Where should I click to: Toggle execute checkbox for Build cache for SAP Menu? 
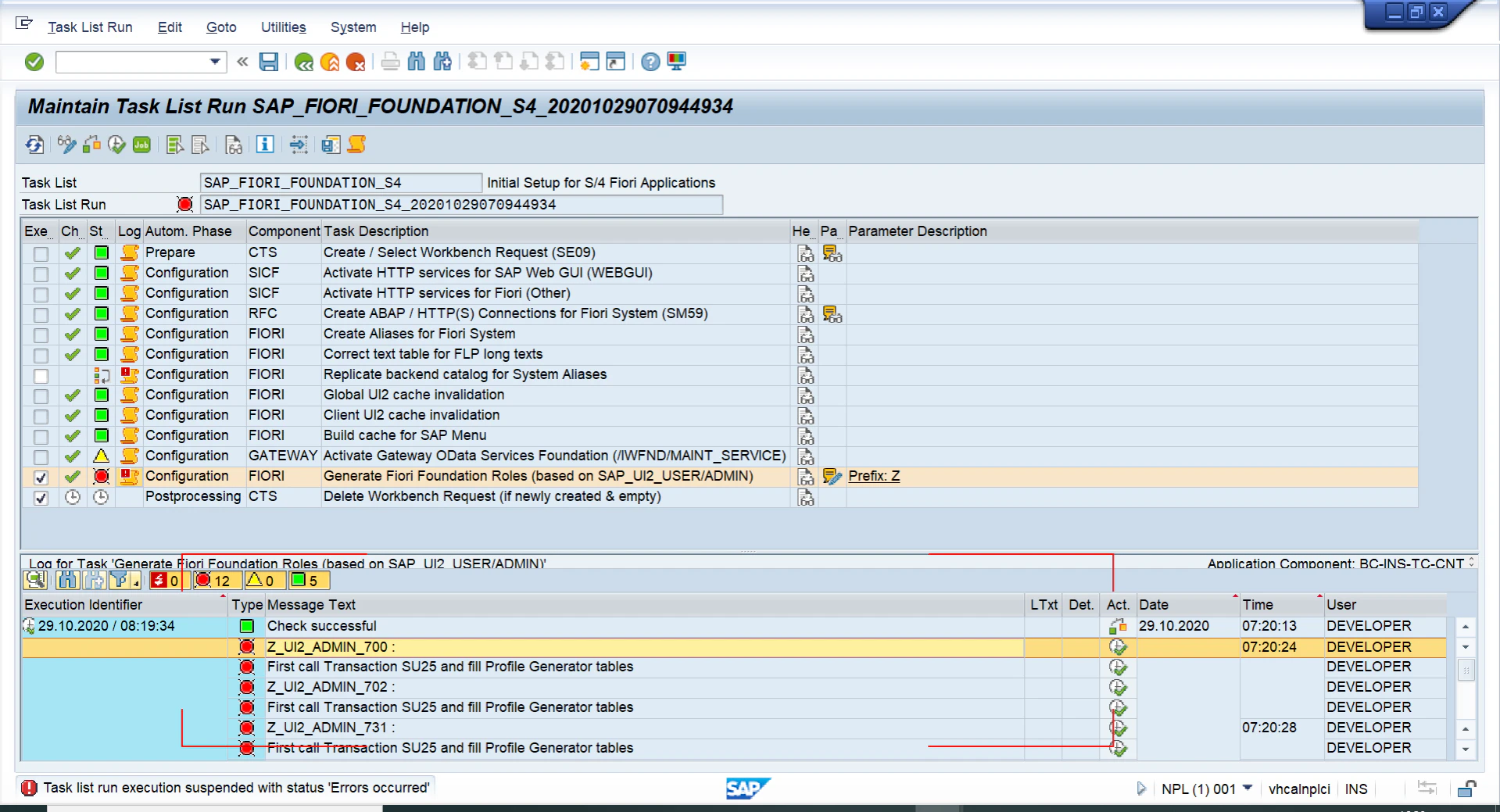[41, 436]
